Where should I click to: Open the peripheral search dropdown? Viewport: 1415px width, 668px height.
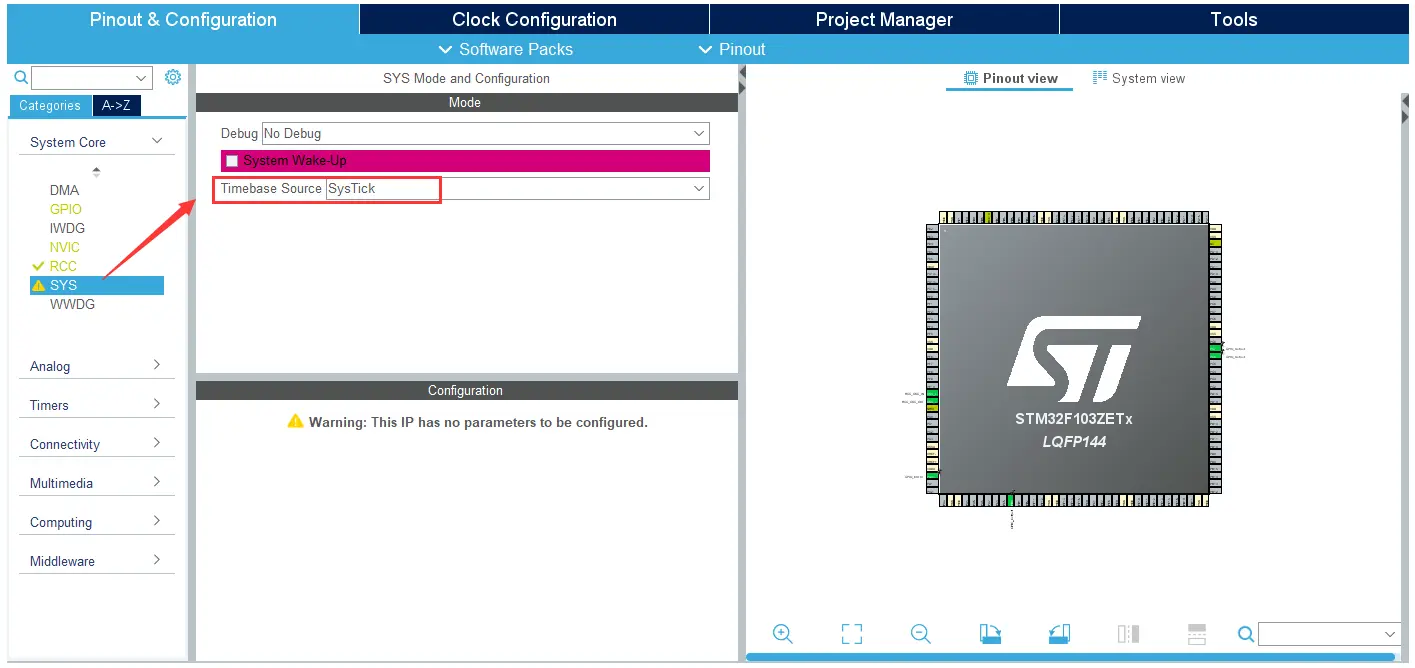(141, 78)
